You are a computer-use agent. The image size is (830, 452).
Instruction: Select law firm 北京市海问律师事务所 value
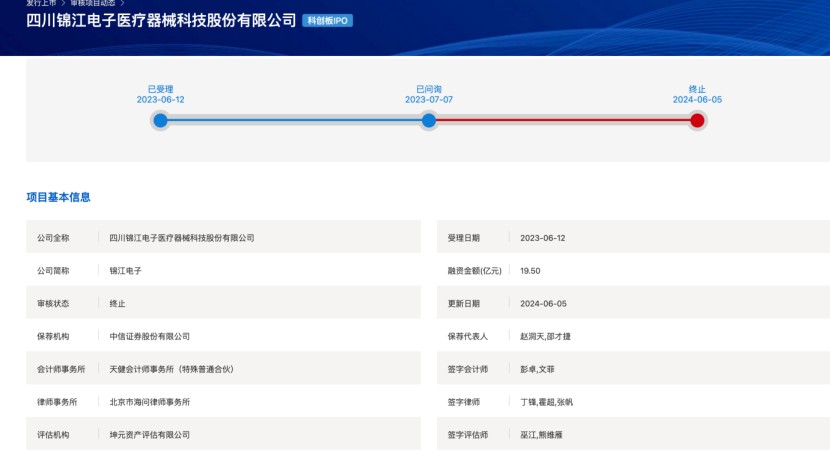coord(150,402)
